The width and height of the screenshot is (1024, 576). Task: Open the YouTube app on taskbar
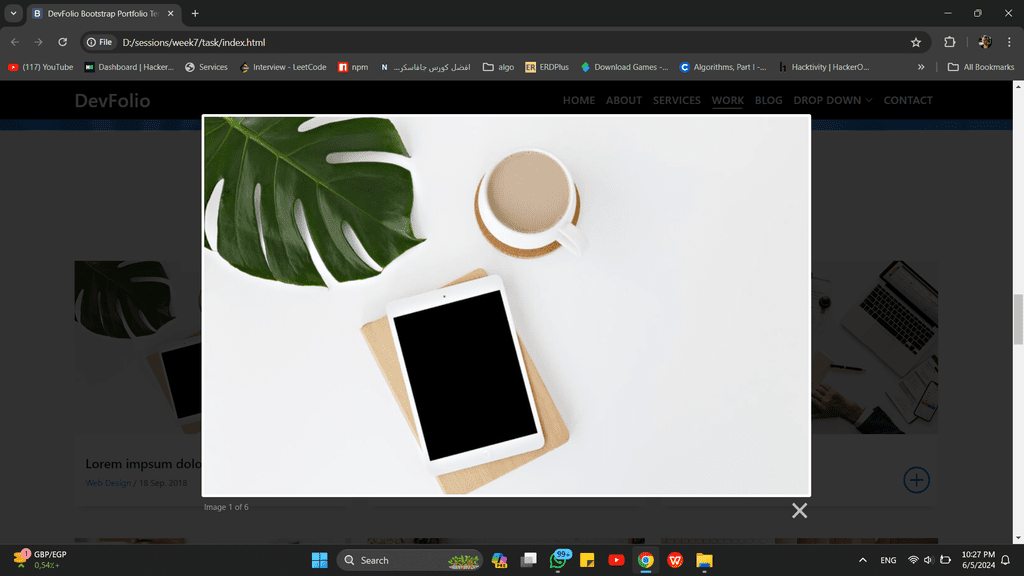616,560
